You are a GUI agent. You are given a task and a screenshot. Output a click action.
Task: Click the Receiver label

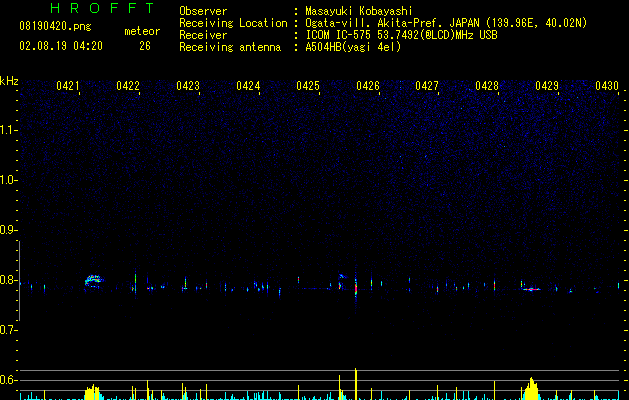203,35
